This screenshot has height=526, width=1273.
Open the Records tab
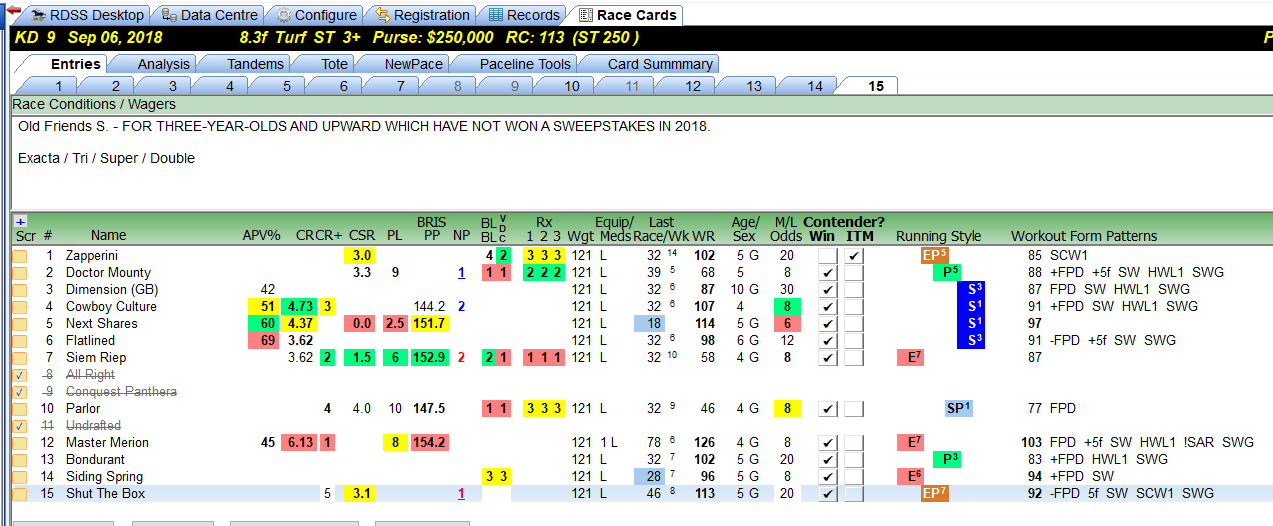(521, 15)
